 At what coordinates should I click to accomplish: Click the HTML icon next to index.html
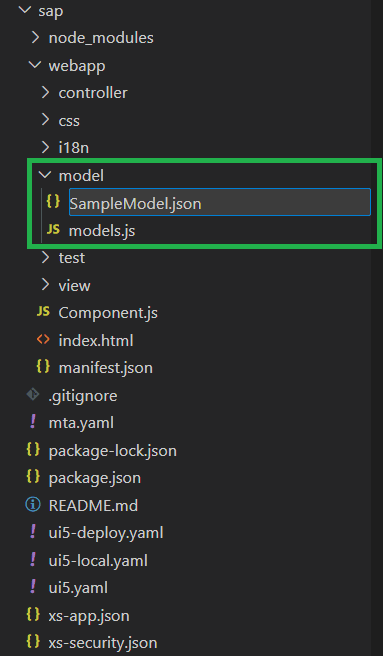pyautogui.click(x=43, y=339)
